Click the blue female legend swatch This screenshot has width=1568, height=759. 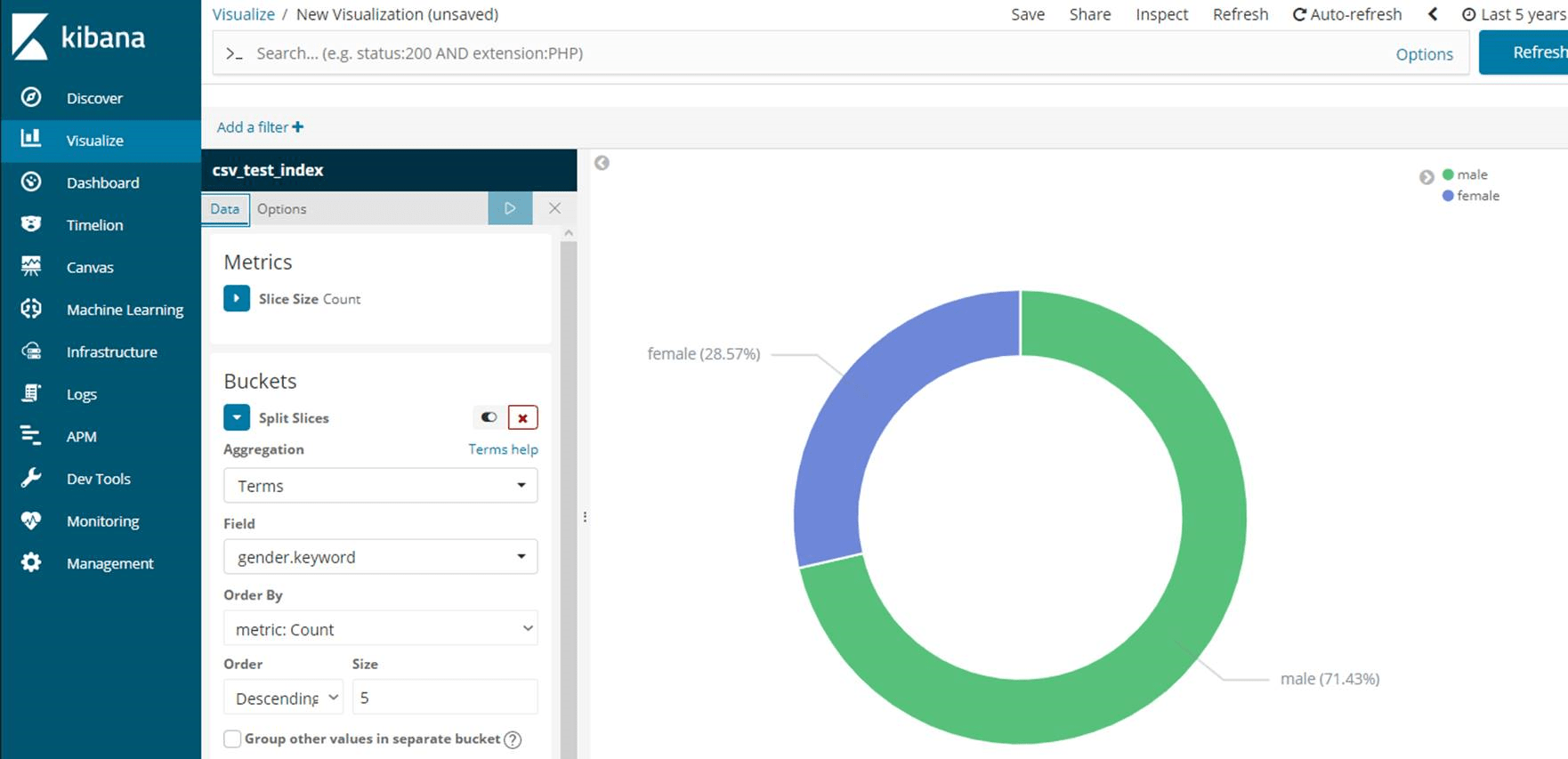point(1448,196)
